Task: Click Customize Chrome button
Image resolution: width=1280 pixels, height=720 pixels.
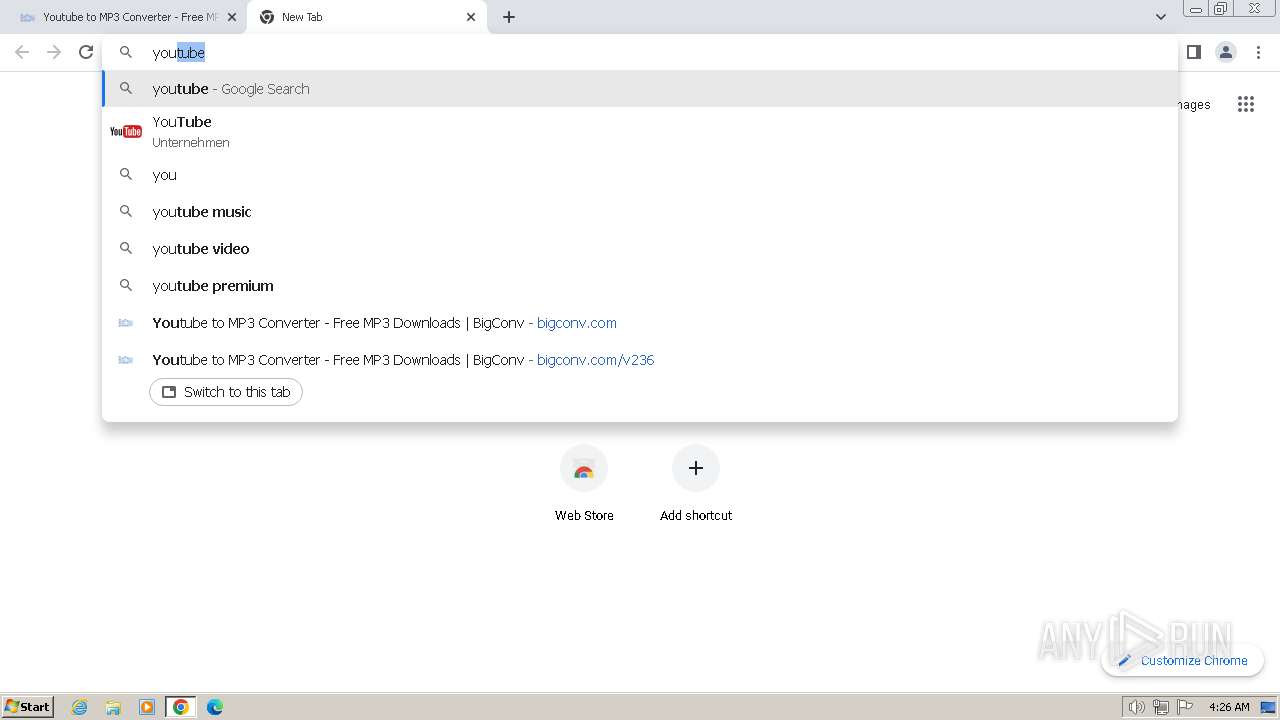Action: [1183, 660]
